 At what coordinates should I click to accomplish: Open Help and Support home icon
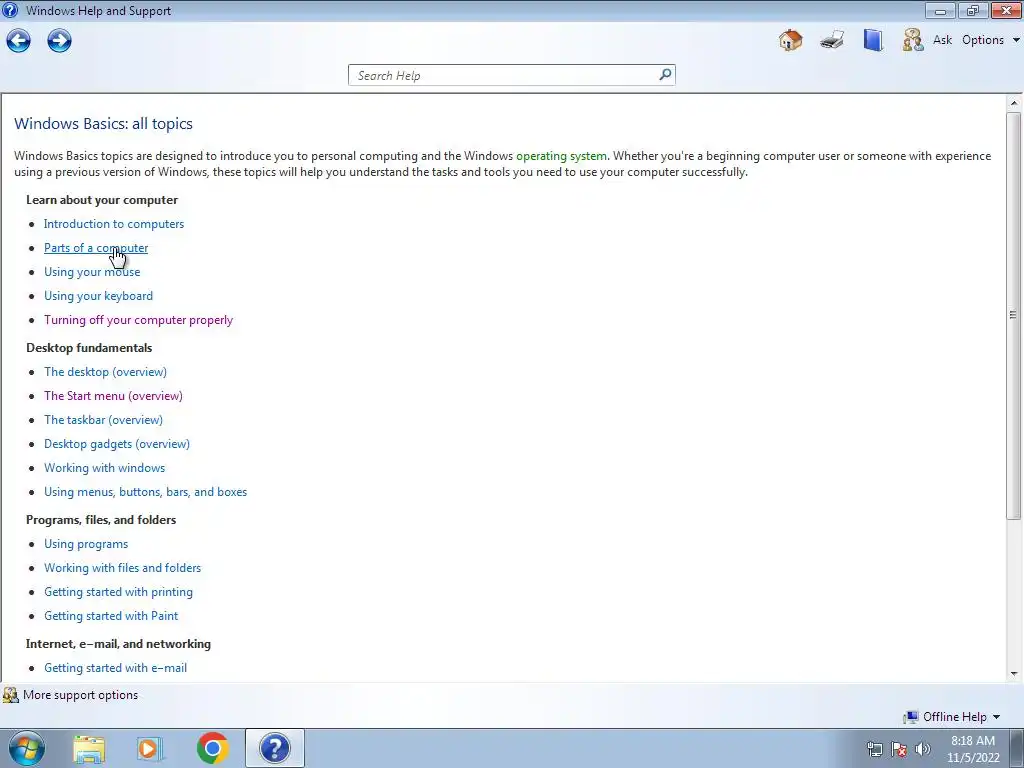point(790,40)
